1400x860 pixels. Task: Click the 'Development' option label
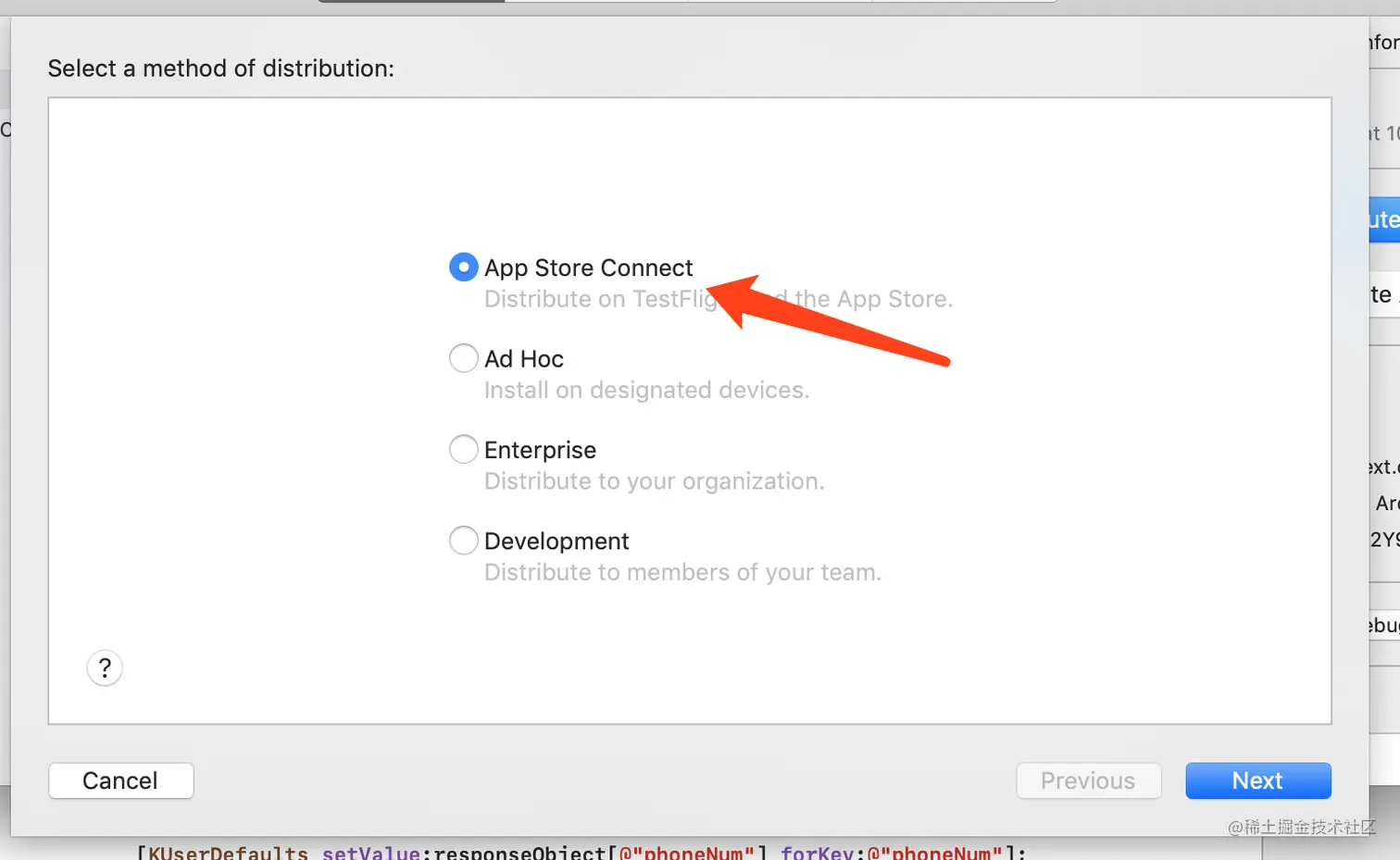point(556,541)
